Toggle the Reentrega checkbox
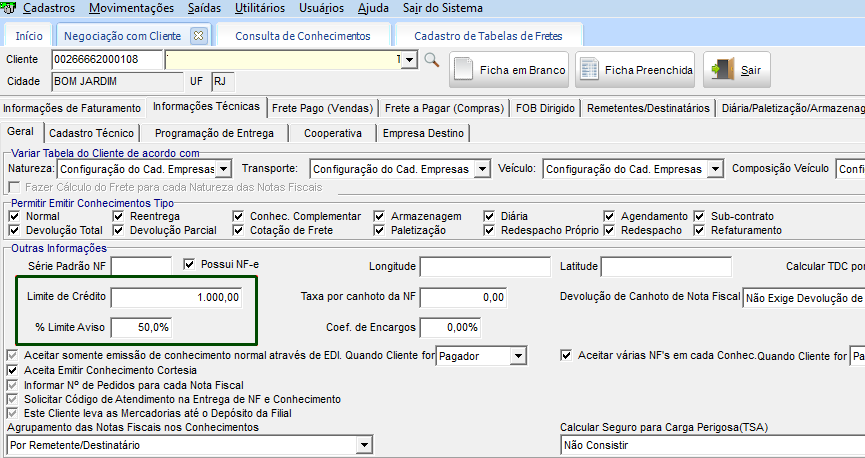Screen dimensions: 865x458 click(x=118, y=216)
